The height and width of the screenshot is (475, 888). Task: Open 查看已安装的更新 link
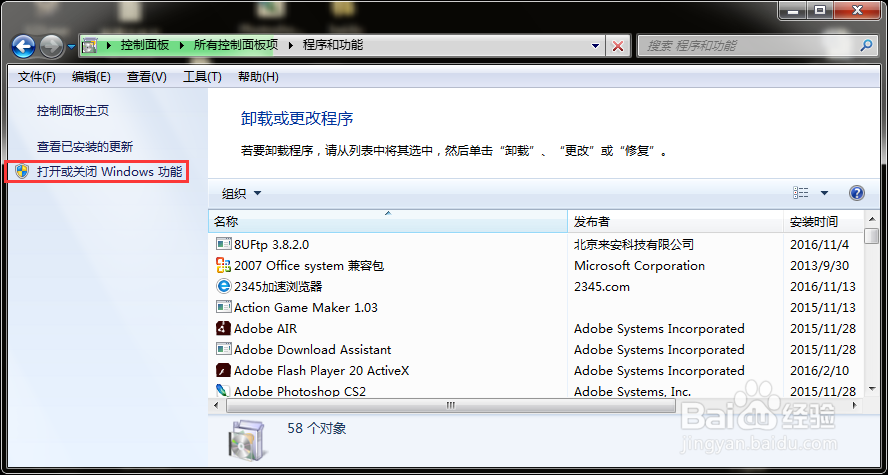(x=85, y=147)
